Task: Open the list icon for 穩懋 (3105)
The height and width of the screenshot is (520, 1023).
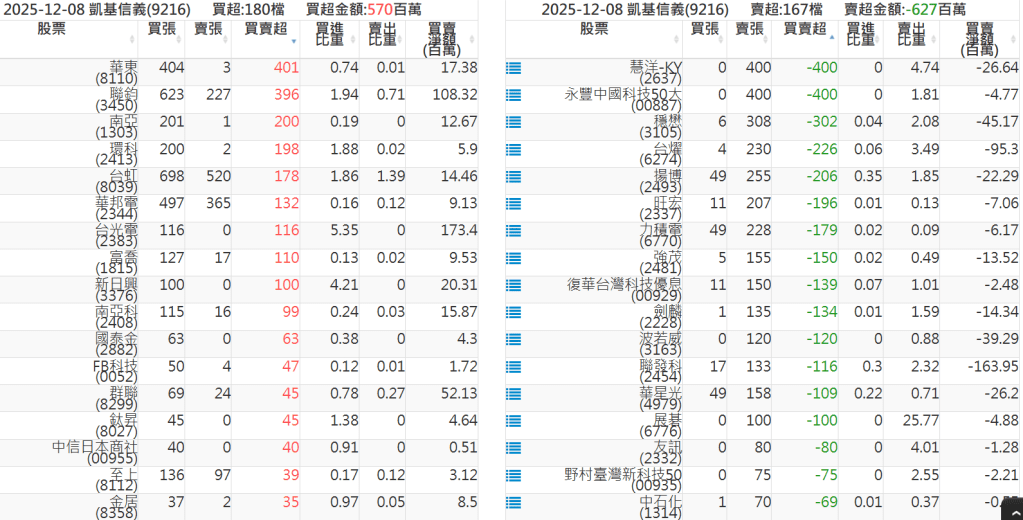Action: (514, 123)
